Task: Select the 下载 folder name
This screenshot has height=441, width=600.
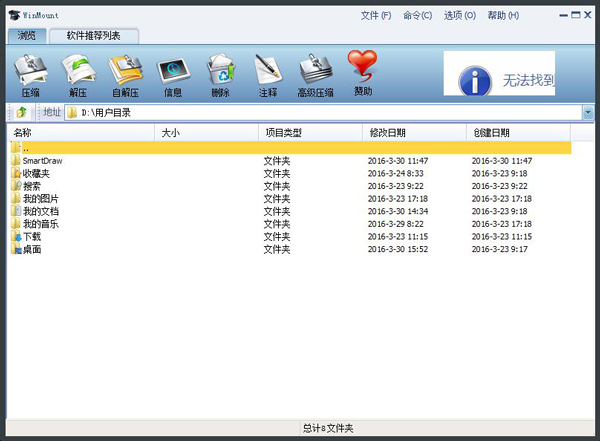Action: (x=31, y=237)
